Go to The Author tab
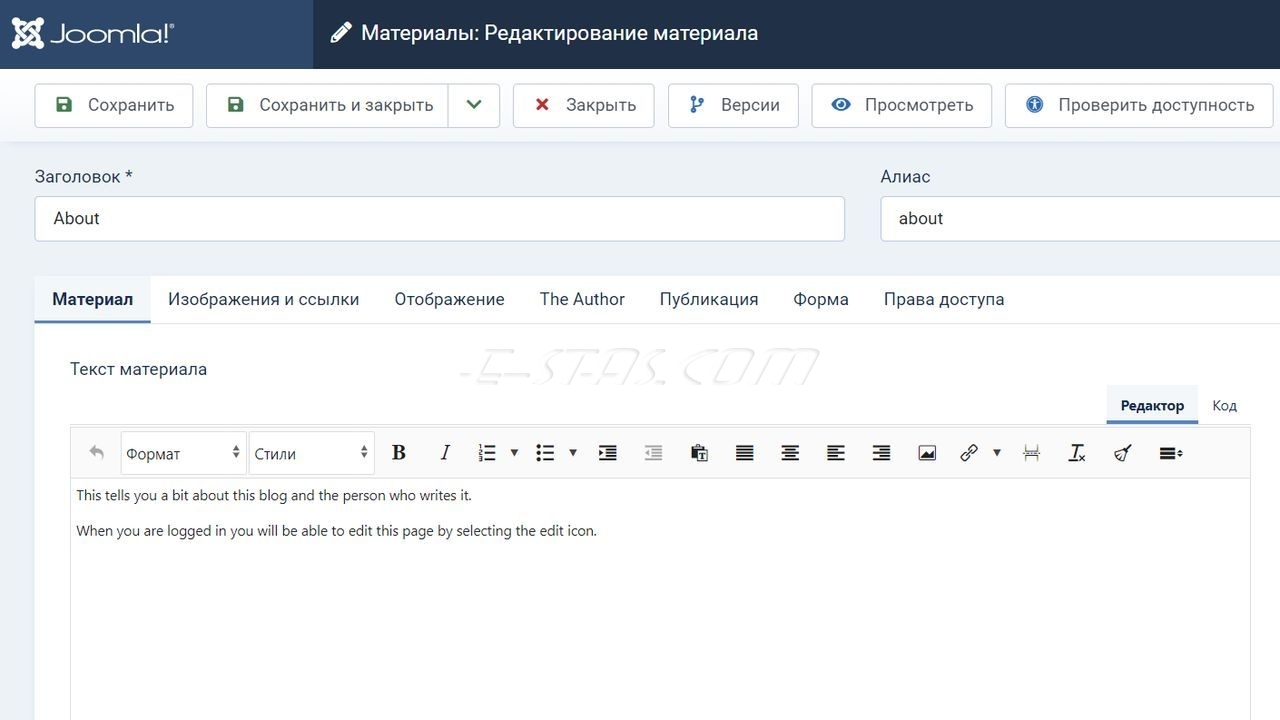Viewport: 1280px width, 720px height. pos(582,299)
